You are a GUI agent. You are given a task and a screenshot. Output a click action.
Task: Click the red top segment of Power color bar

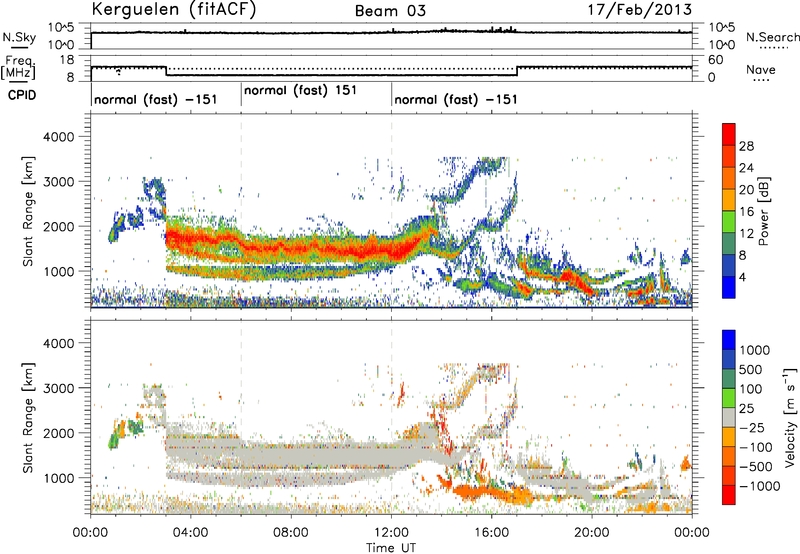click(729, 134)
